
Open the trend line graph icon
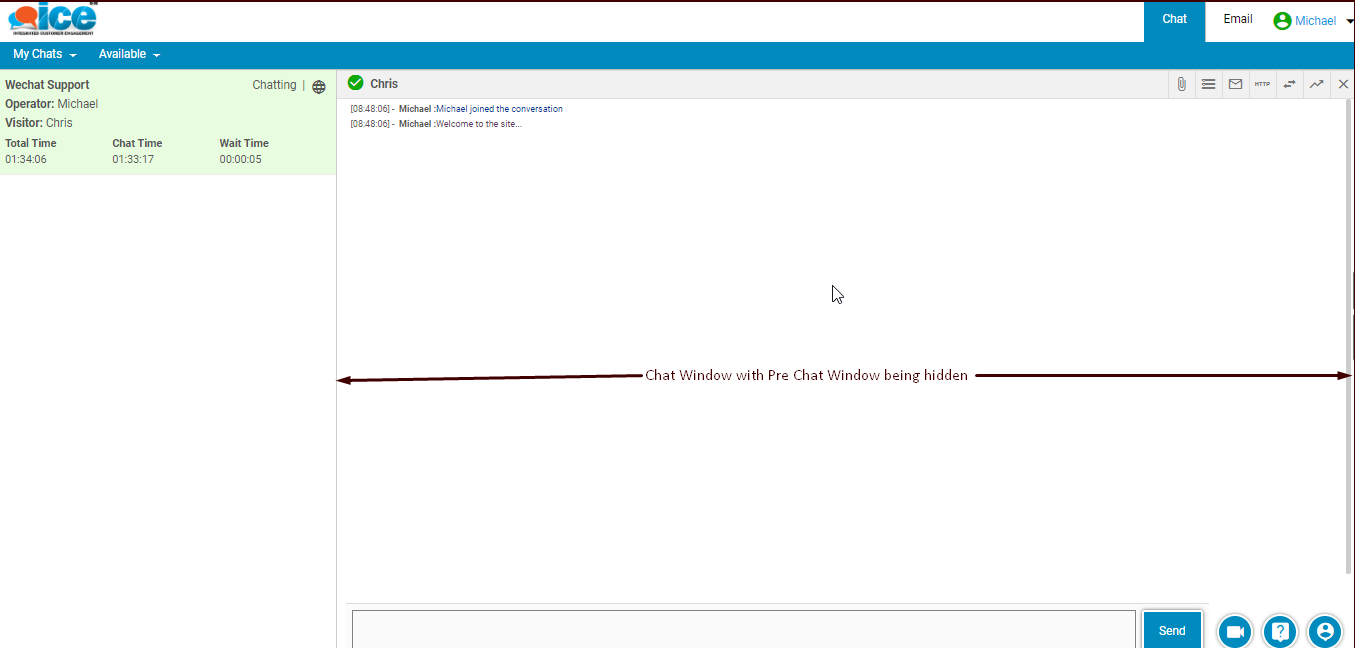tap(1316, 84)
